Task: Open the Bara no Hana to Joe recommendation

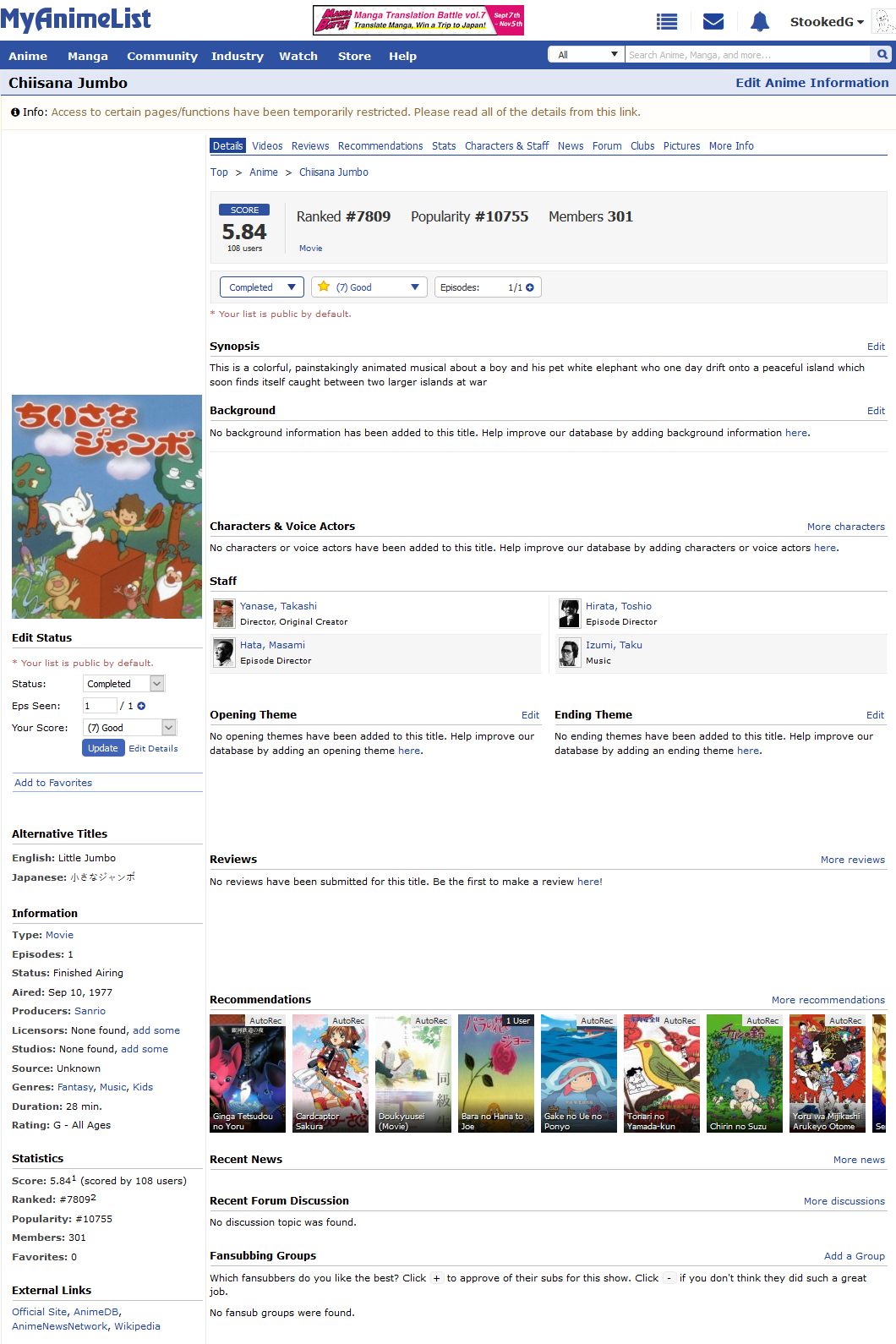Action: (x=496, y=1074)
